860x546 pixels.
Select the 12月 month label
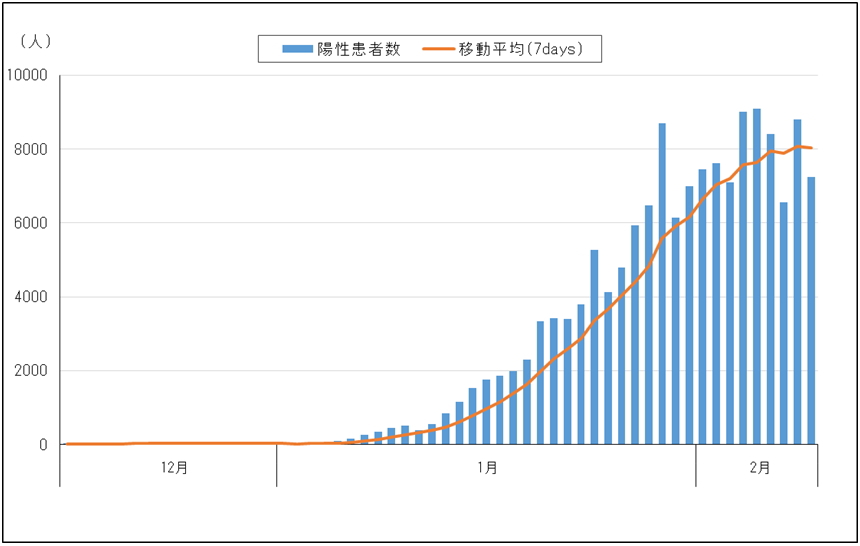(x=174, y=468)
